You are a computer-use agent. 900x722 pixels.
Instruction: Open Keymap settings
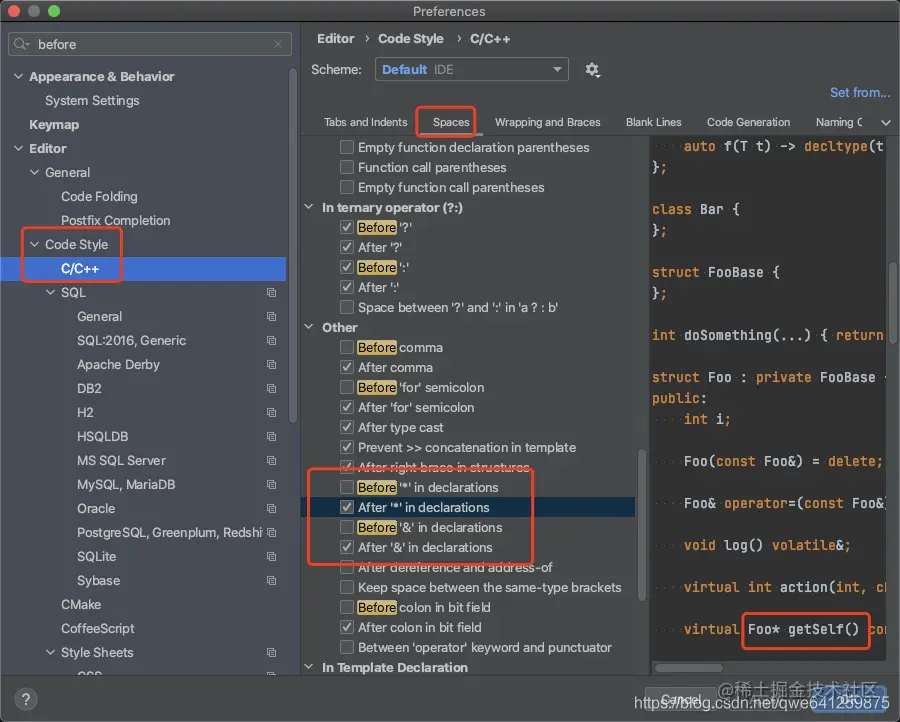pos(54,125)
